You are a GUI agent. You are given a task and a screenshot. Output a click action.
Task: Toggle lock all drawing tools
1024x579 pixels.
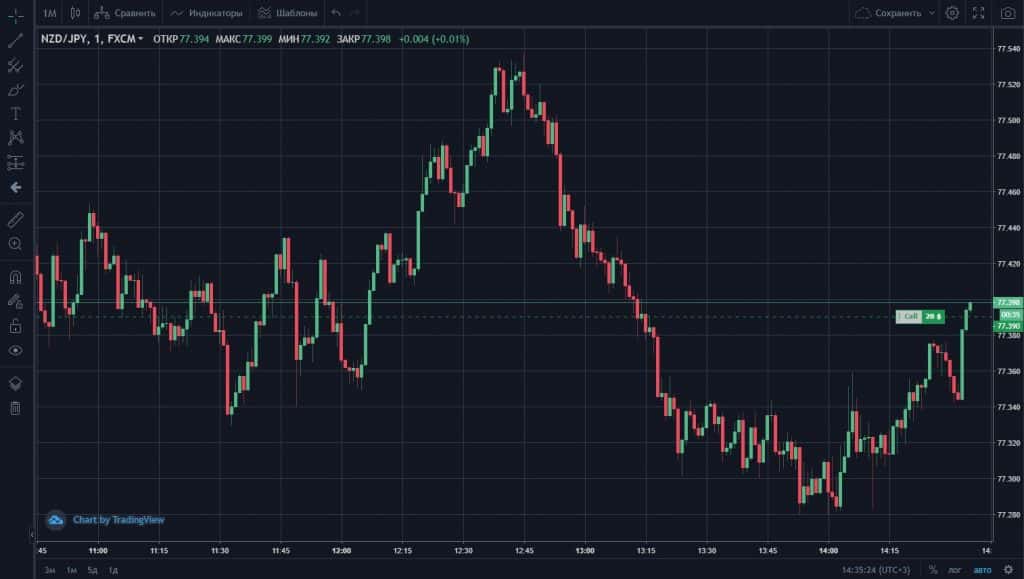coord(15,326)
